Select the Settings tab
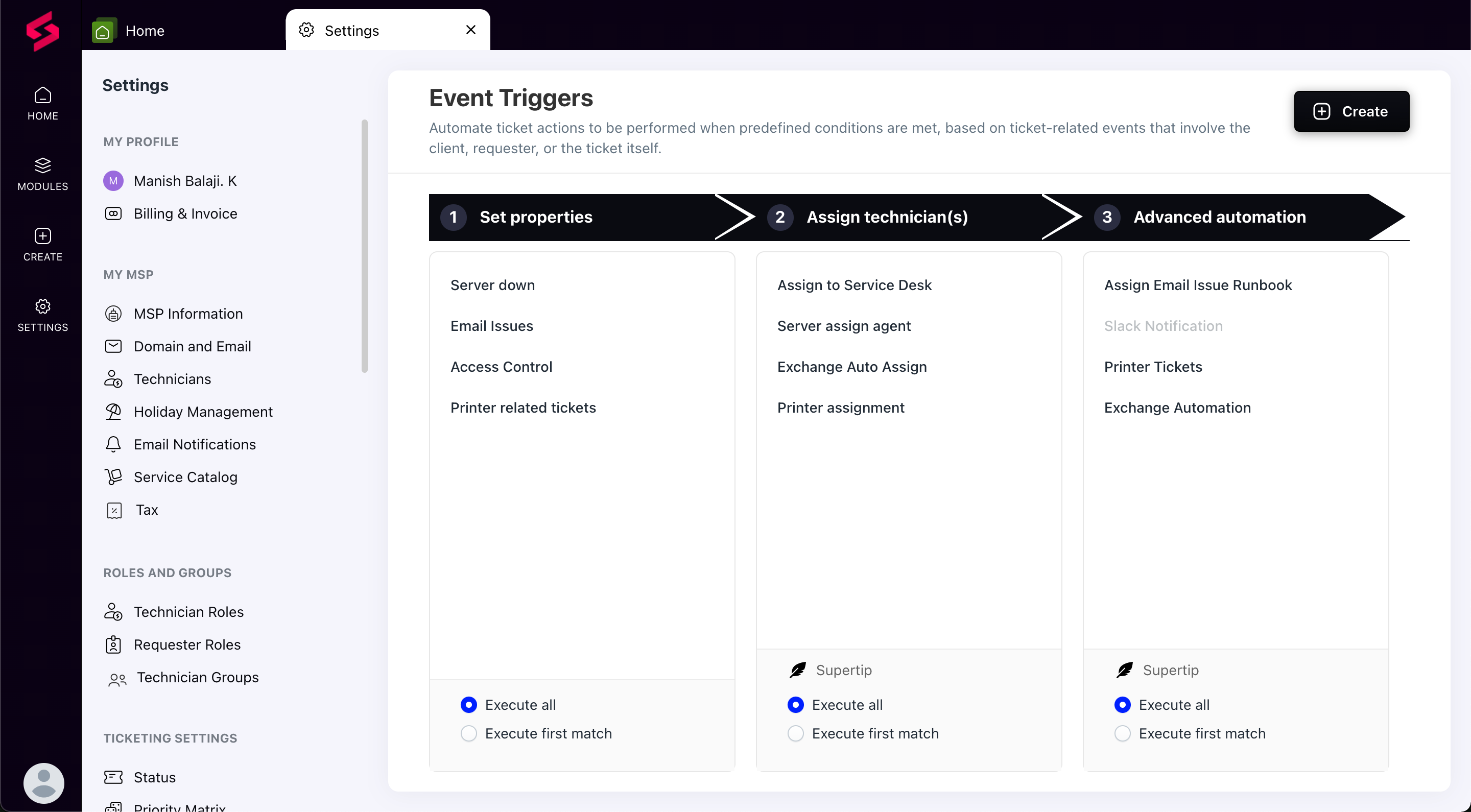 tap(352, 30)
